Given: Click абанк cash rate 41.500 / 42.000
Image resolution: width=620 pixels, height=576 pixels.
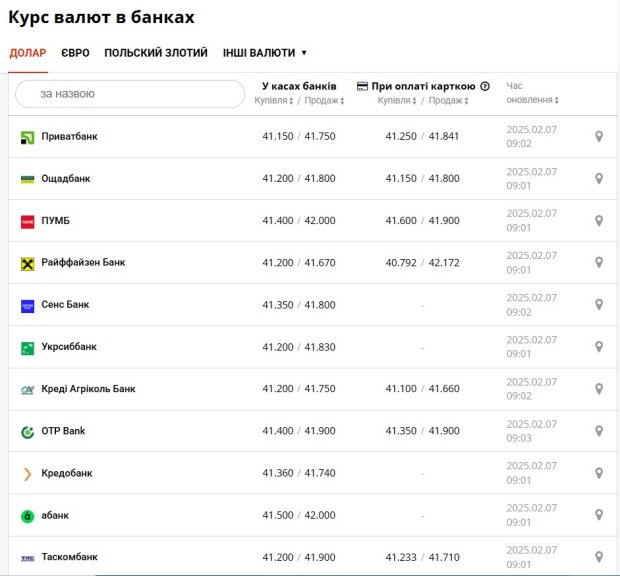Looking at the screenshot, I should (x=299, y=515).
